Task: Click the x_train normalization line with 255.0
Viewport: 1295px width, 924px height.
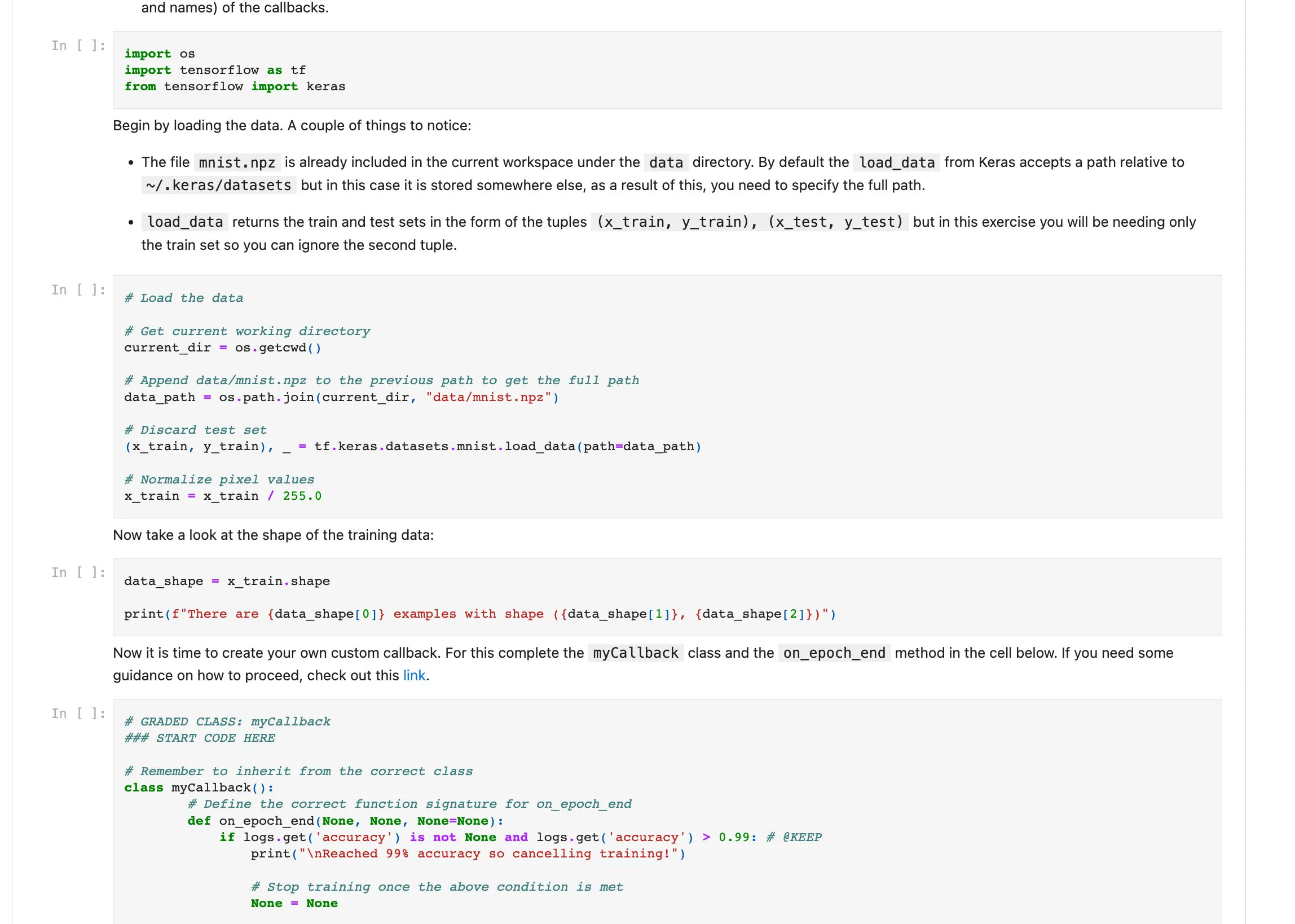Action: (x=222, y=496)
